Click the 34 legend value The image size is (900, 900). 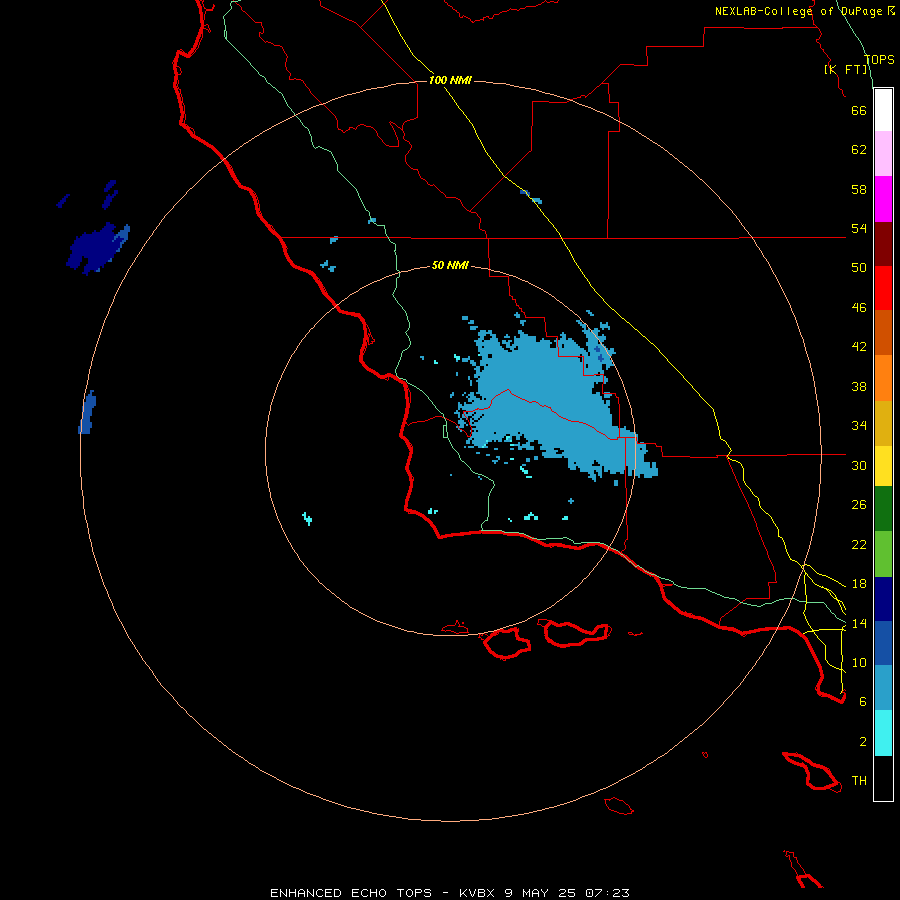point(859,426)
